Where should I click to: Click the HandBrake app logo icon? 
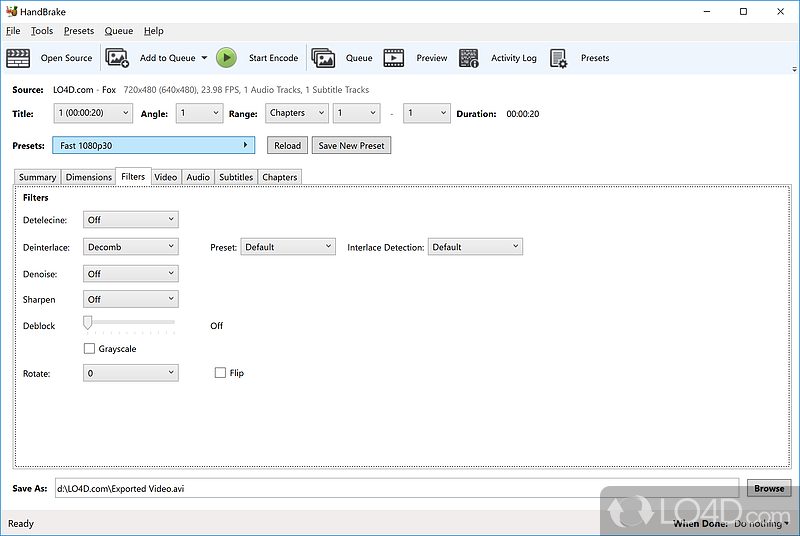click(x=11, y=11)
